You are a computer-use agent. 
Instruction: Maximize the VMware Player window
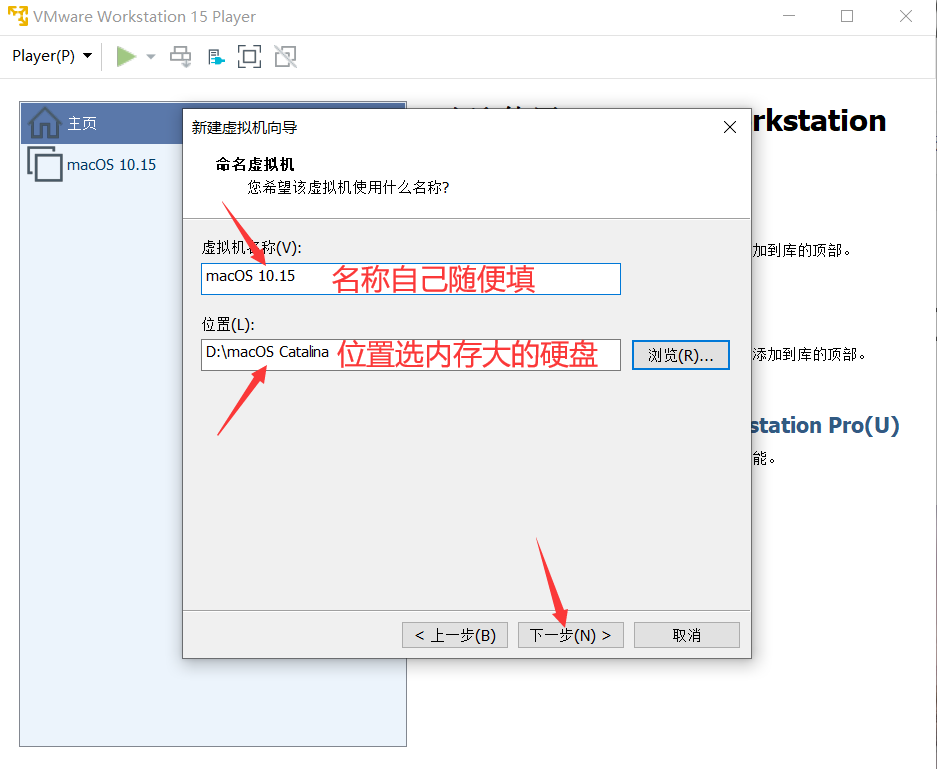847,16
